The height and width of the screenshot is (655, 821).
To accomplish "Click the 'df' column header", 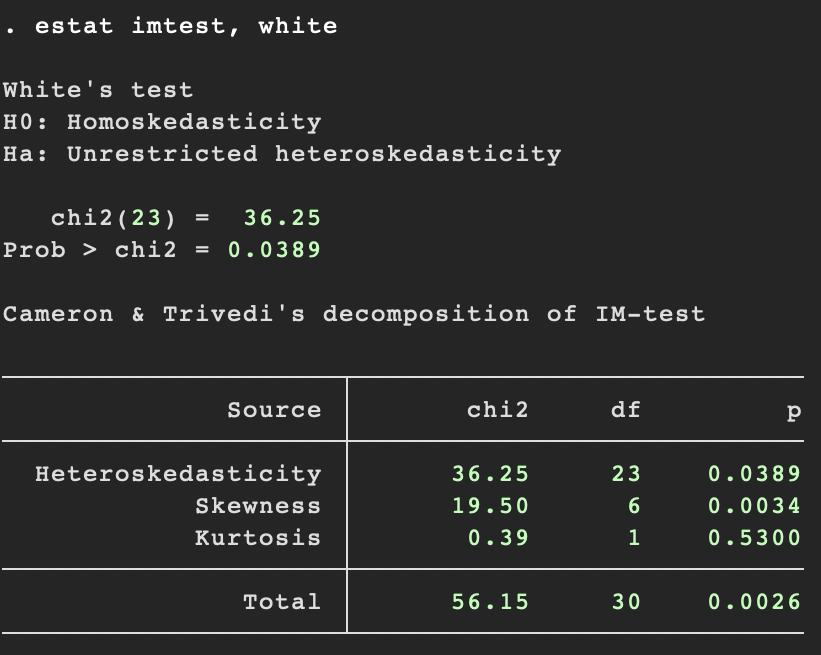I will 626,409.
